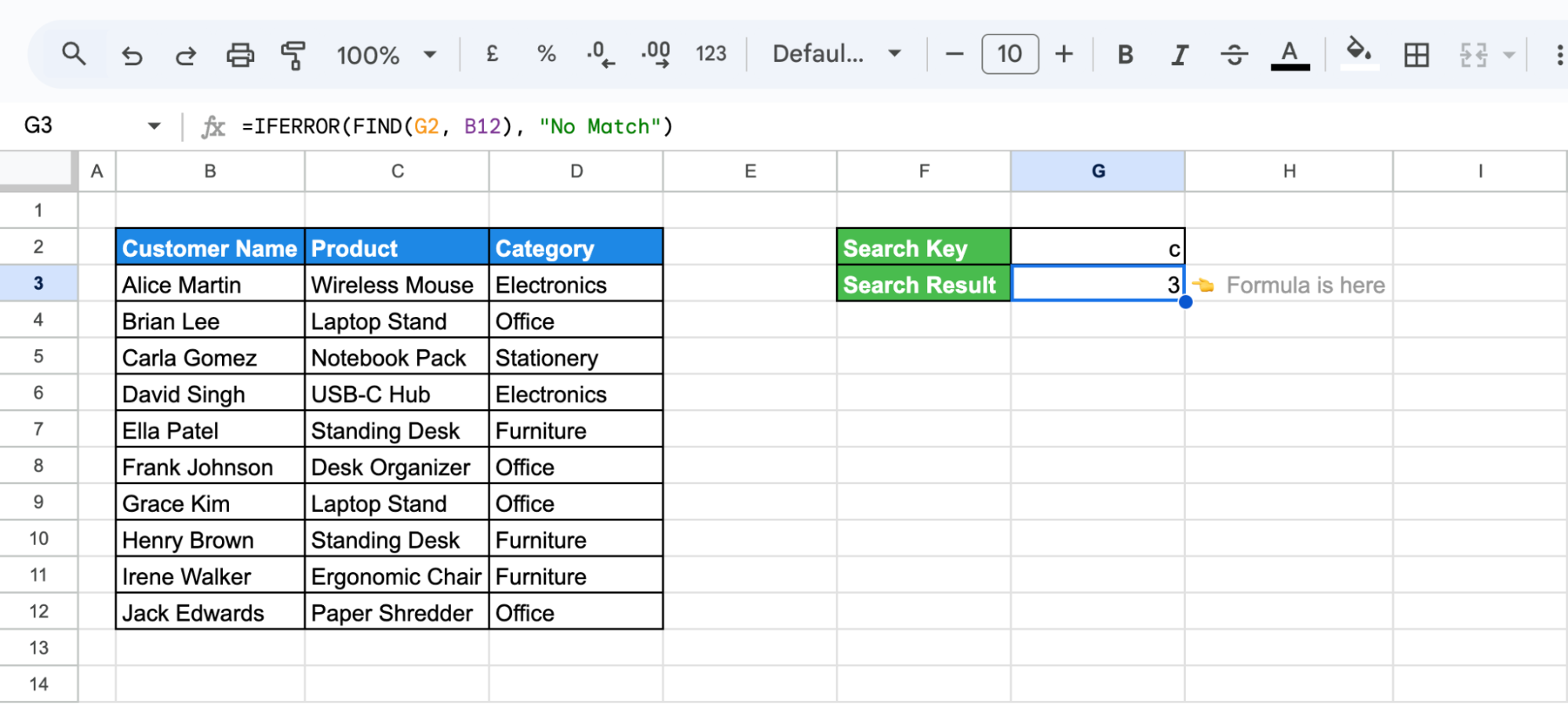Print the spreadsheet
The width and height of the screenshot is (1568, 704).
[240, 55]
